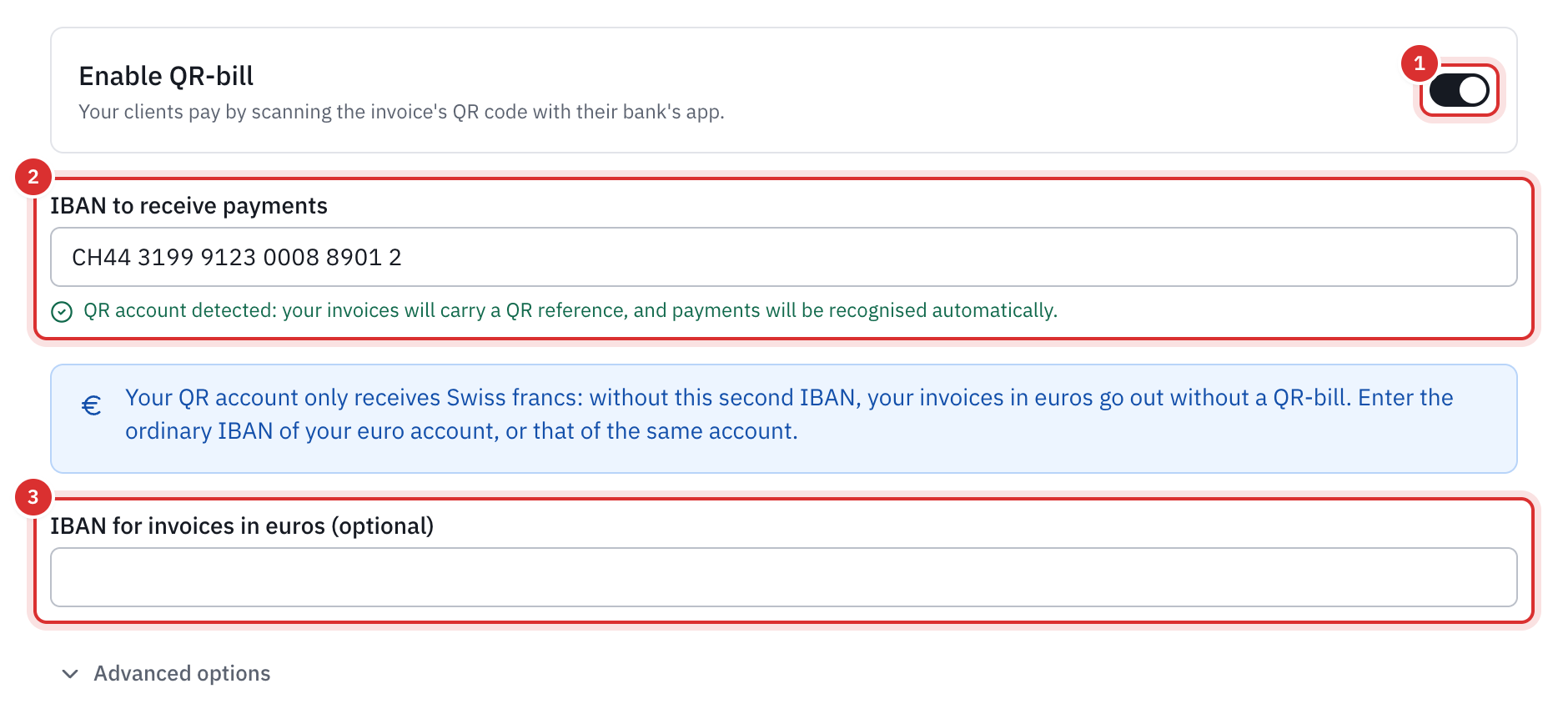Click 'QR account detected' confirmation message

(570, 310)
